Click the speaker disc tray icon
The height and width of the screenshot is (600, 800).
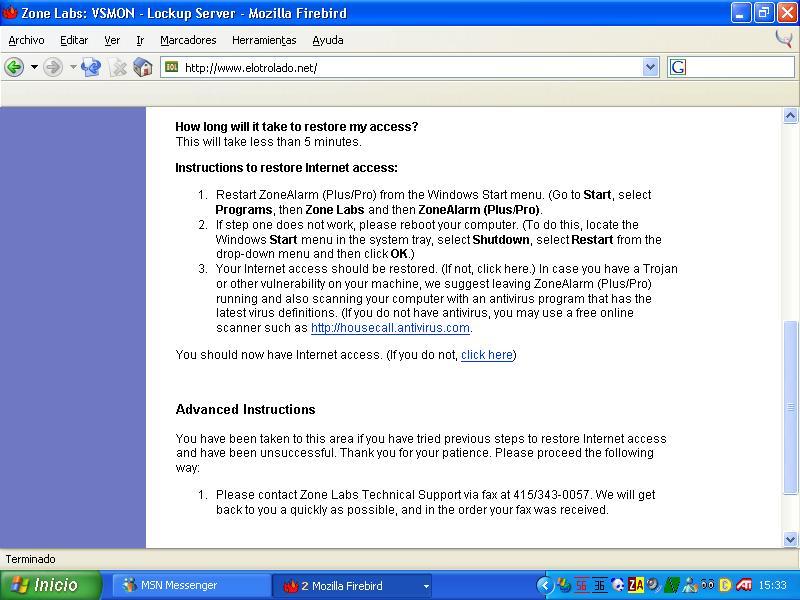click(x=653, y=585)
